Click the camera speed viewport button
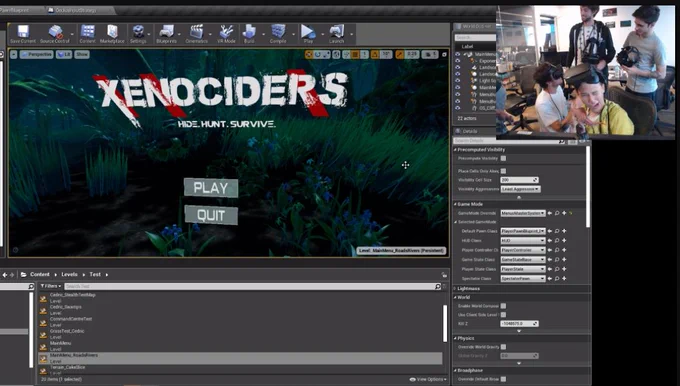Screen dimensions: 680x386 429,55
